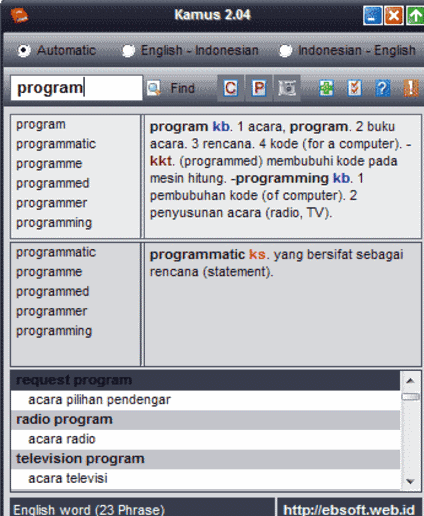Click 'English word (23 Phrase)' status text
Screen dimensions: 424x516
coord(89,510)
